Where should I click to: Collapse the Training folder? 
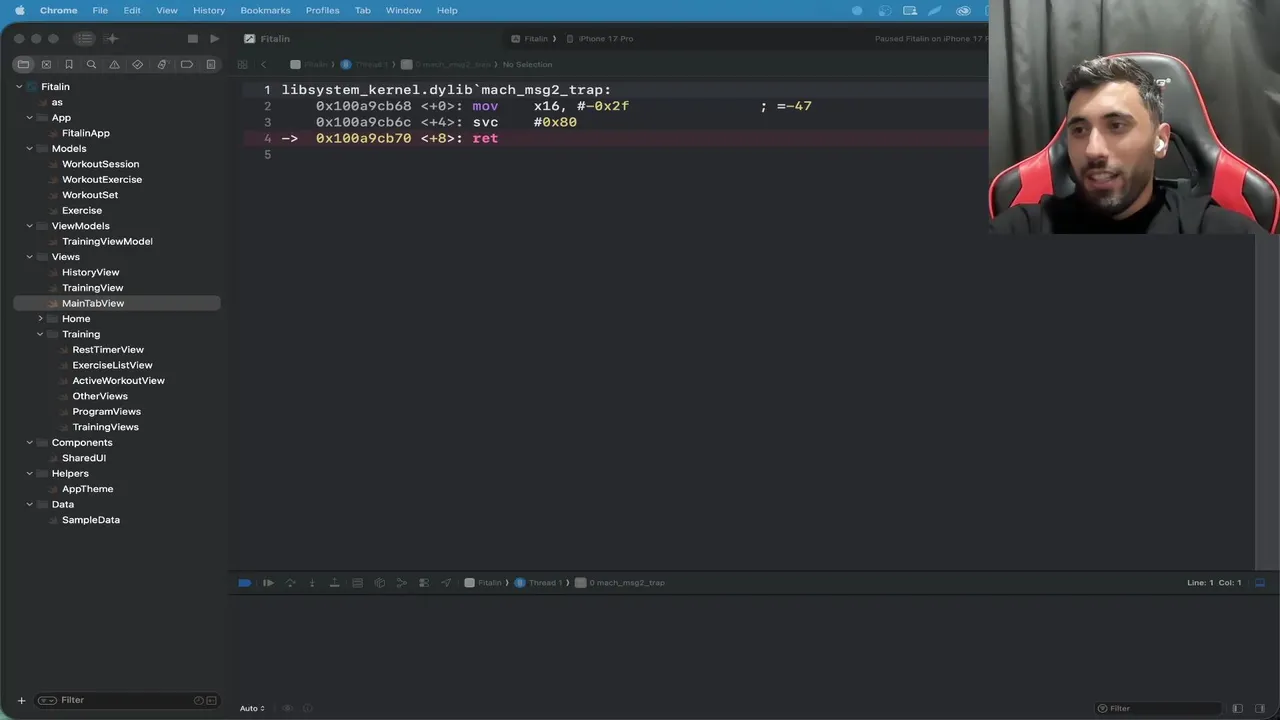click(40, 334)
